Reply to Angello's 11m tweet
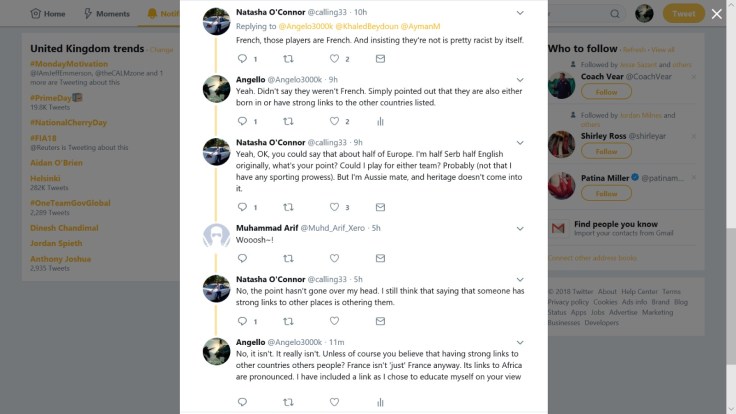 pos(242,401)
